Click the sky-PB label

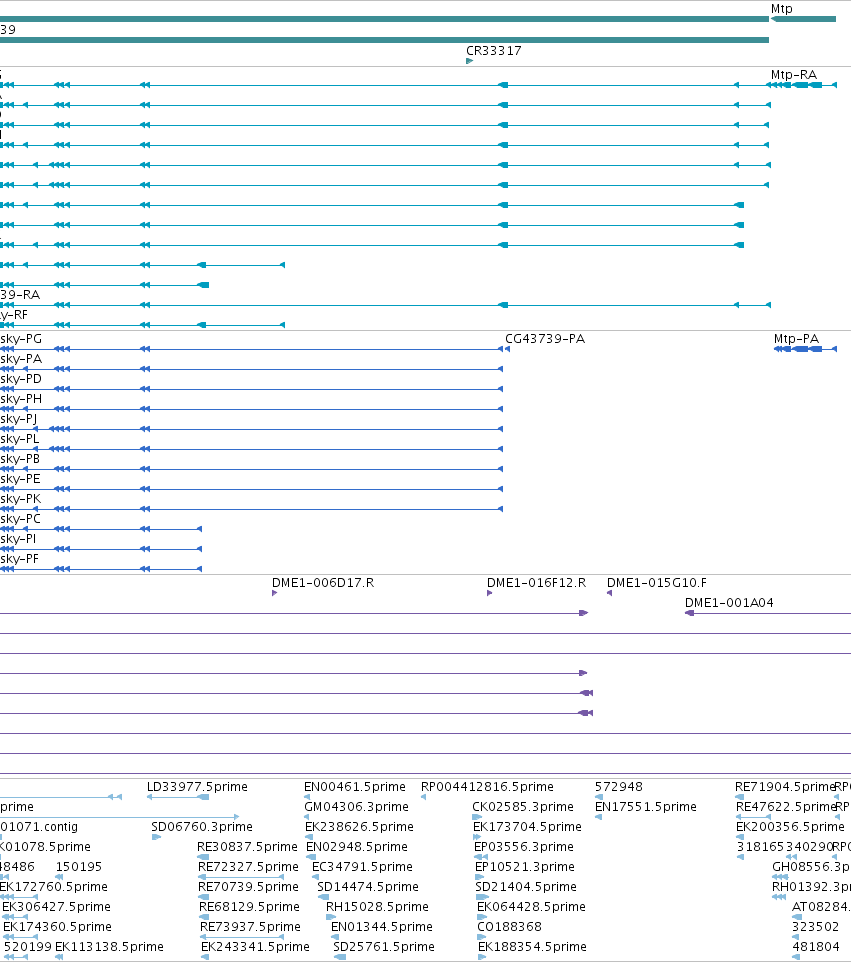click(x=20, y=459)
